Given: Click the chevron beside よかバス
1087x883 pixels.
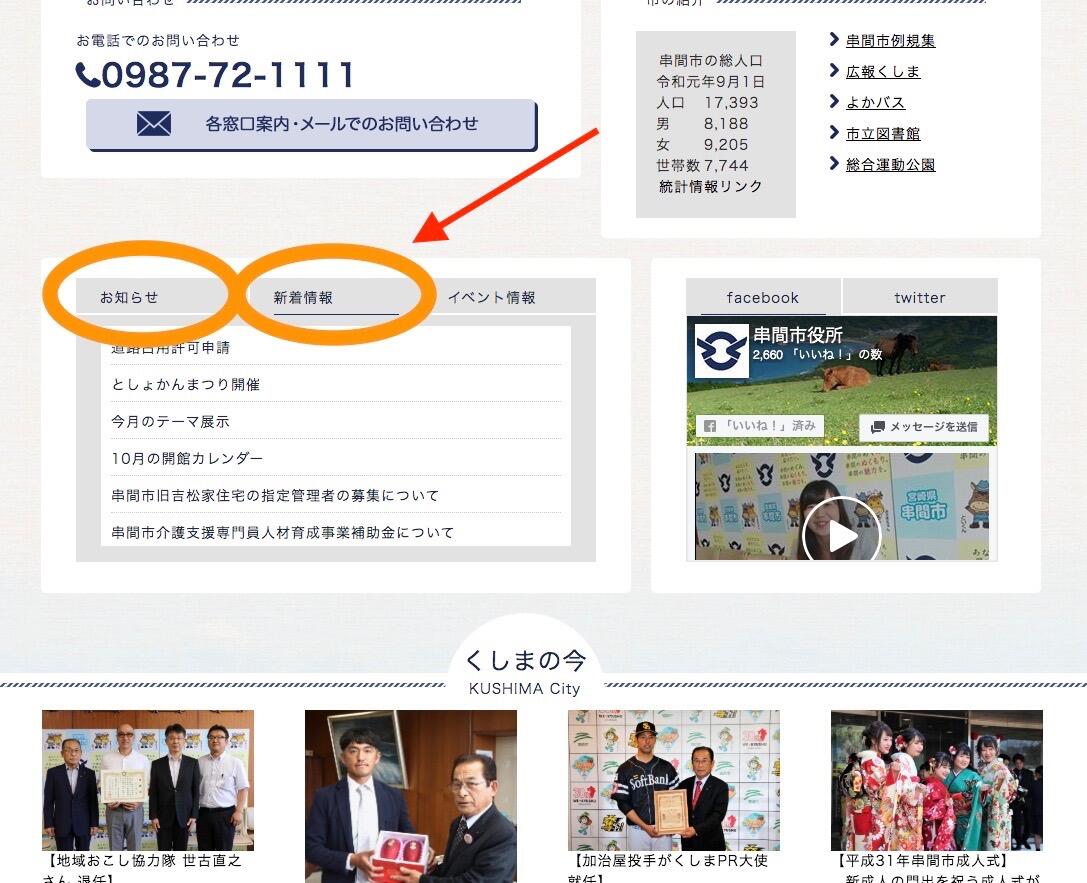Looking at the screenshot, I should pyautogui.click(x=834, y=101).
